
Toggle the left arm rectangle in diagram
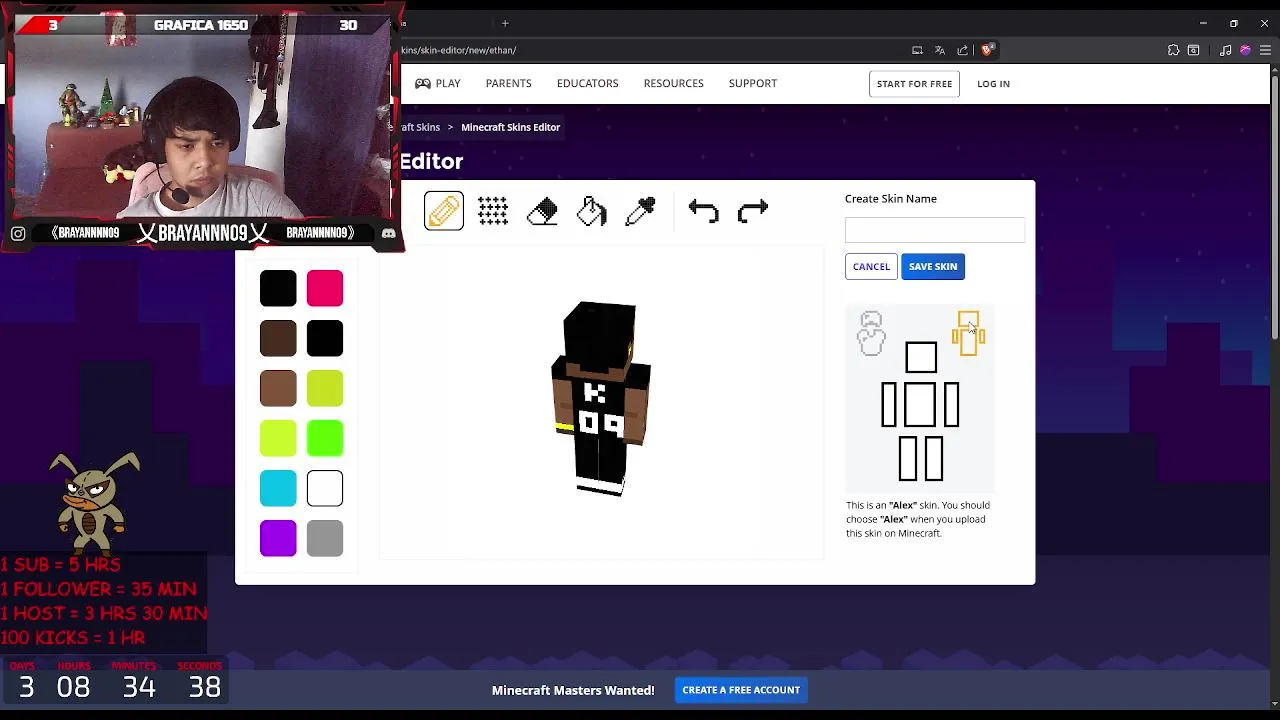pos(889,405)
